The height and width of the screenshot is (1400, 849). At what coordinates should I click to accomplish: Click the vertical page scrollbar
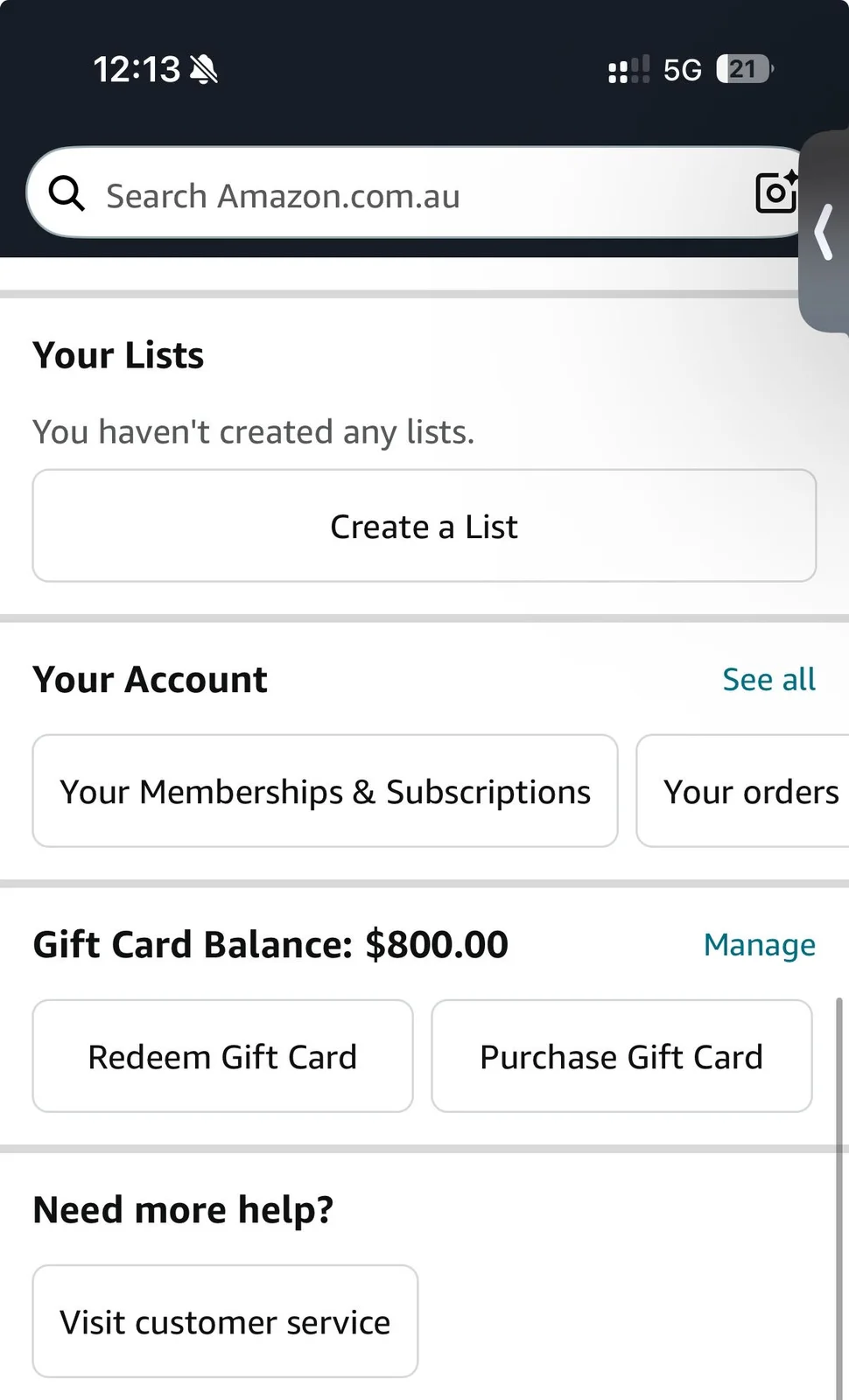(x=840, y=1197)
